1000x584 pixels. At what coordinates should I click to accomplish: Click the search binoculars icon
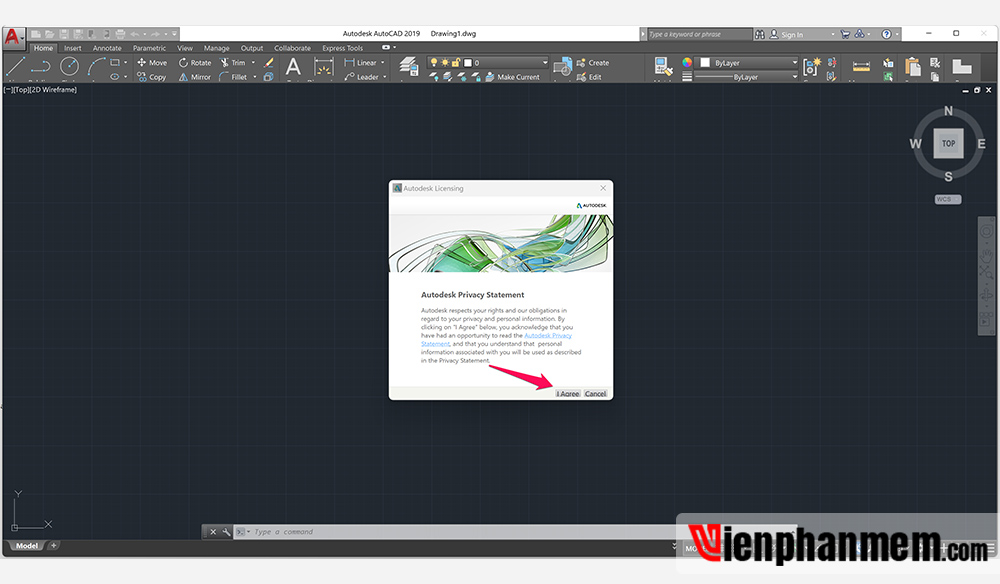(760, 34)
